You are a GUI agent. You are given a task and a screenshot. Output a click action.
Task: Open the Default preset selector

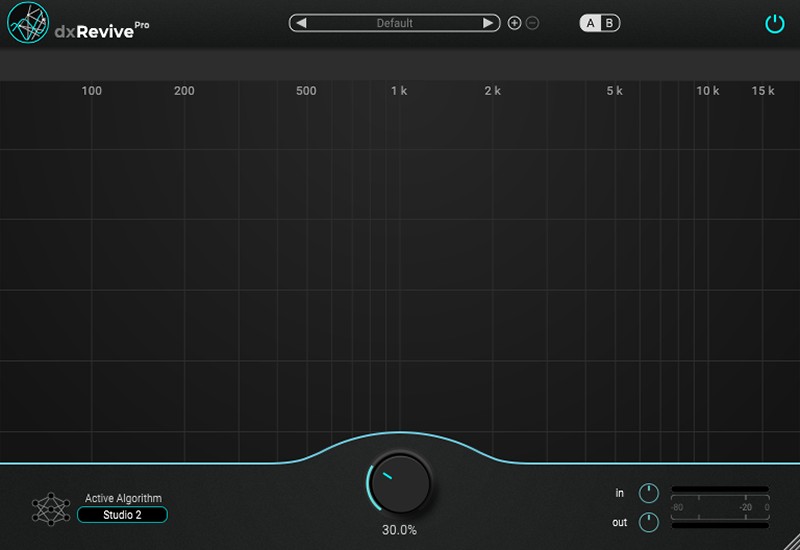394,23
